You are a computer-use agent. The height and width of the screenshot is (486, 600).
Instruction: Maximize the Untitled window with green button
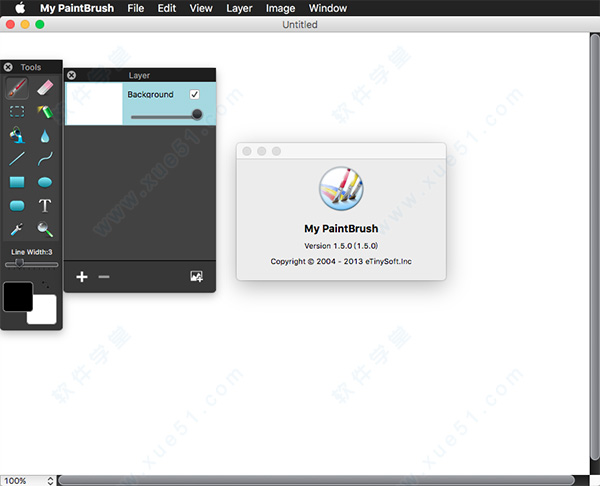tap(40, 24)
